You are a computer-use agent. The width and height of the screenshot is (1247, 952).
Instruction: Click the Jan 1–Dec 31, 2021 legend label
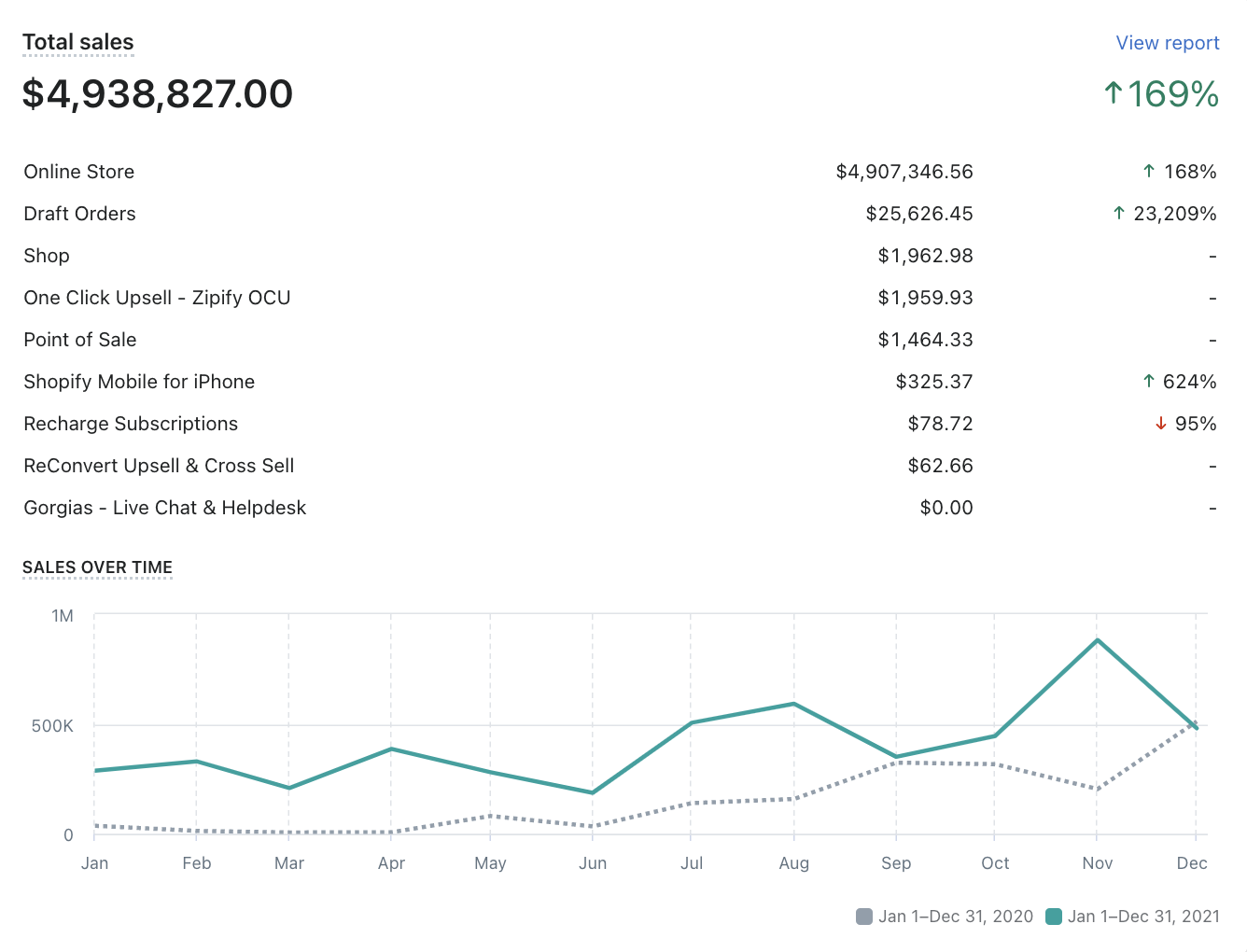click(x=1143, y=917)
